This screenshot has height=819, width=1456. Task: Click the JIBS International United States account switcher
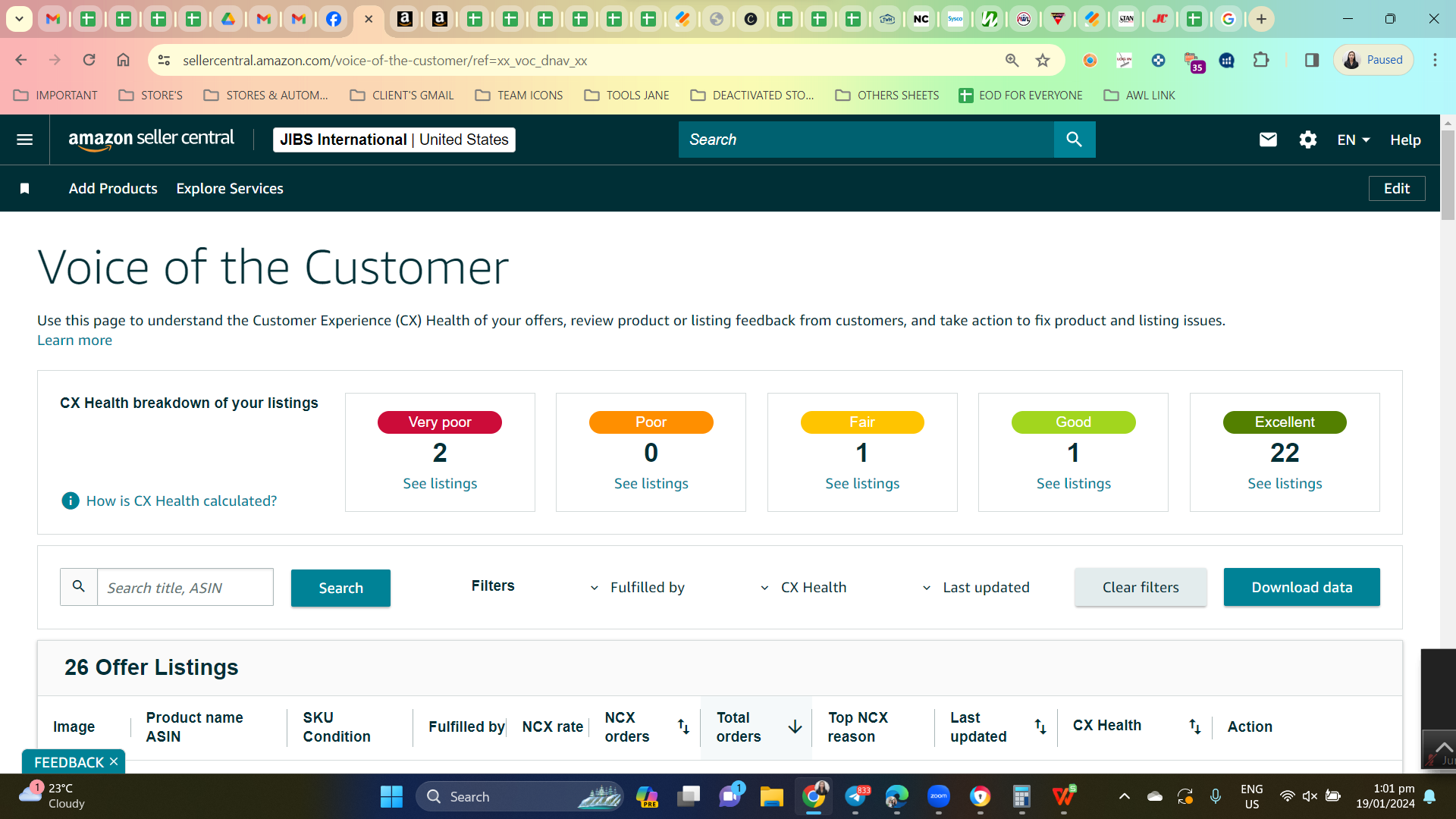coord(394,140)
